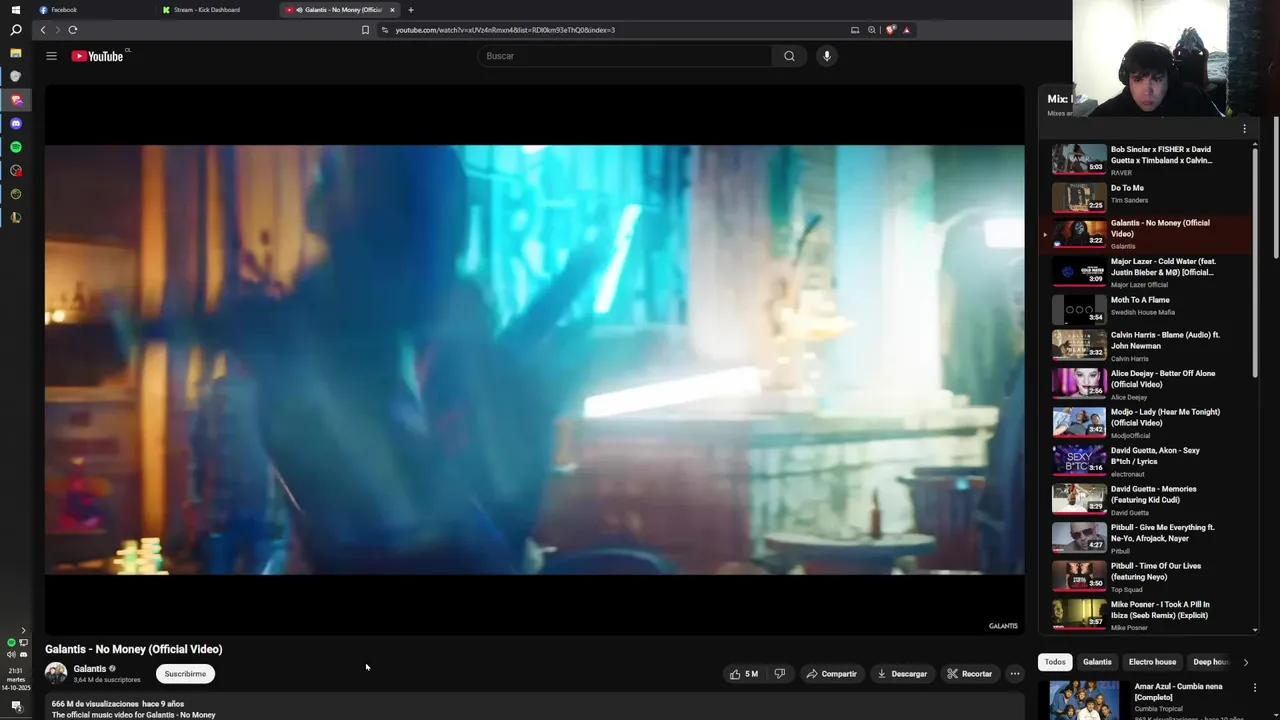This screenshot has width=1280, height=720.
Task: Play Pitbull - Time Of Our Lives item
Action: pyautogui.click(x=1144, y=577)
